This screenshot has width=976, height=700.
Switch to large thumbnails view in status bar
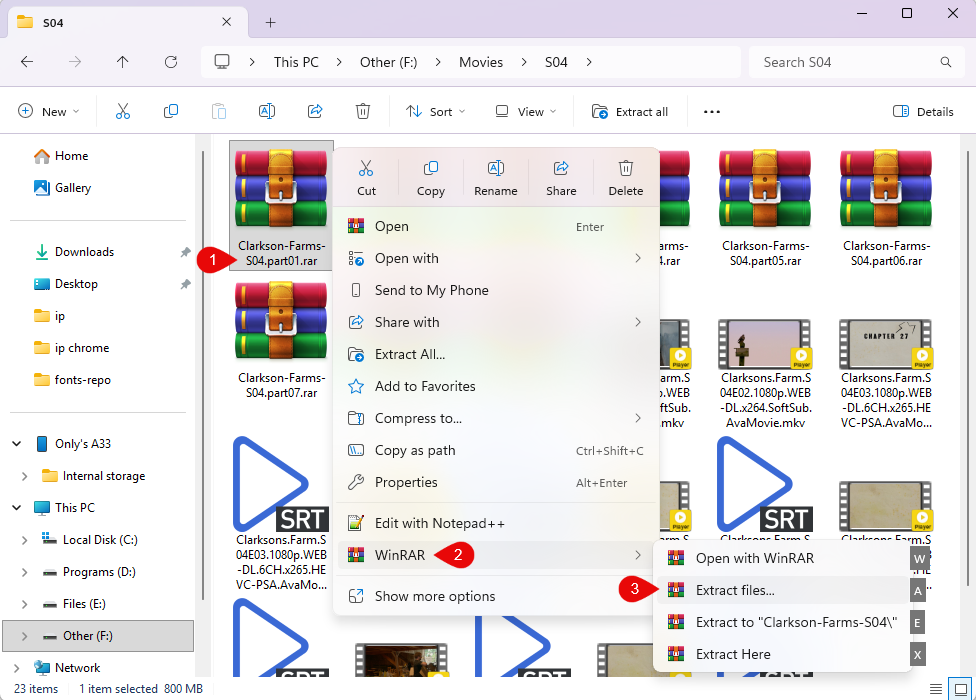coord(959,689)
